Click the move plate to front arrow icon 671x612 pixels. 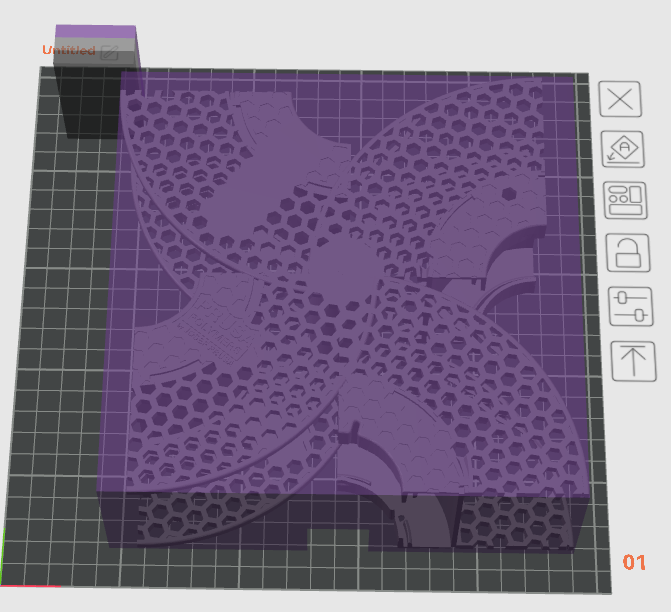pos(634,361)
